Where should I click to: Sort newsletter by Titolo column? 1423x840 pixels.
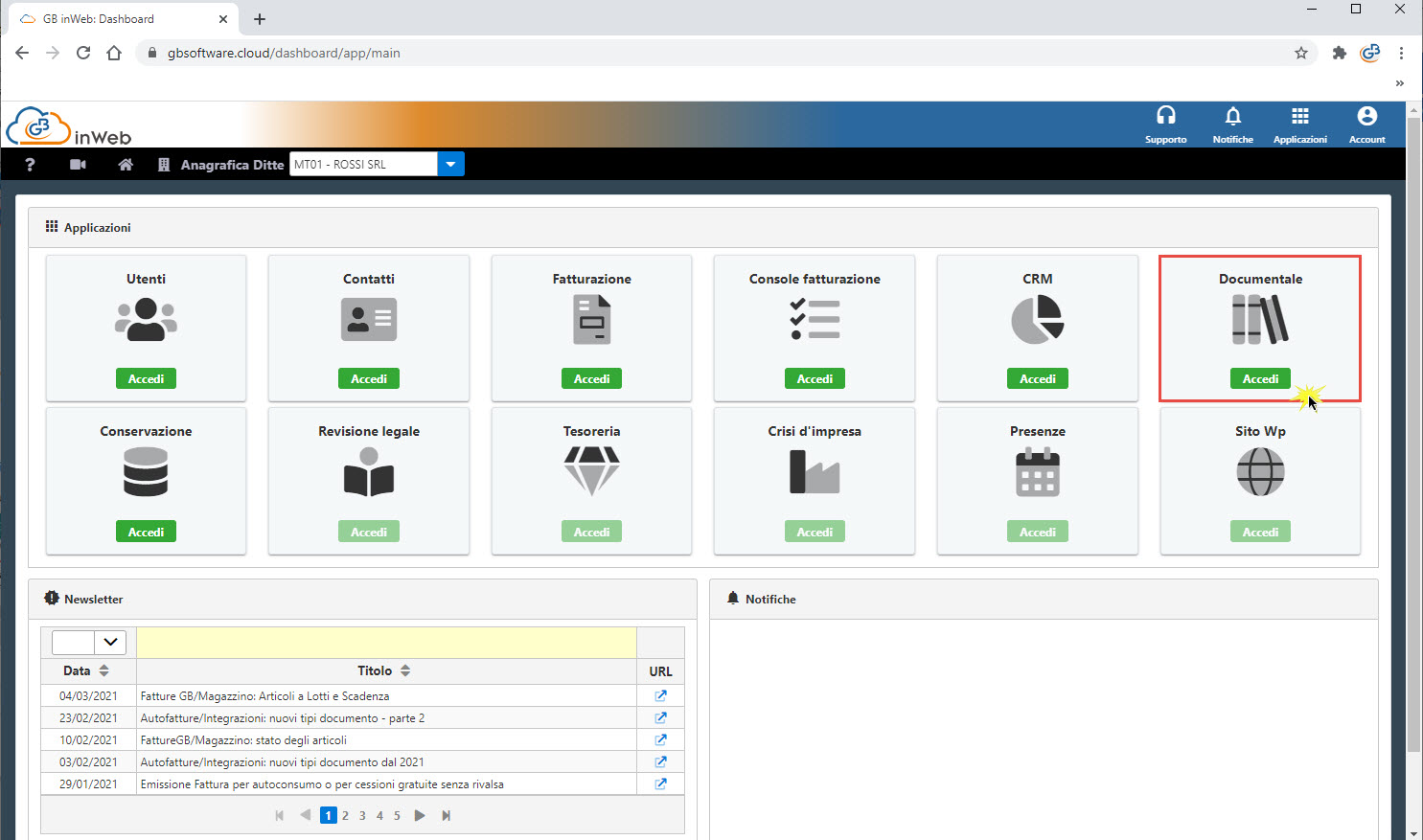(x=405, y=671)
